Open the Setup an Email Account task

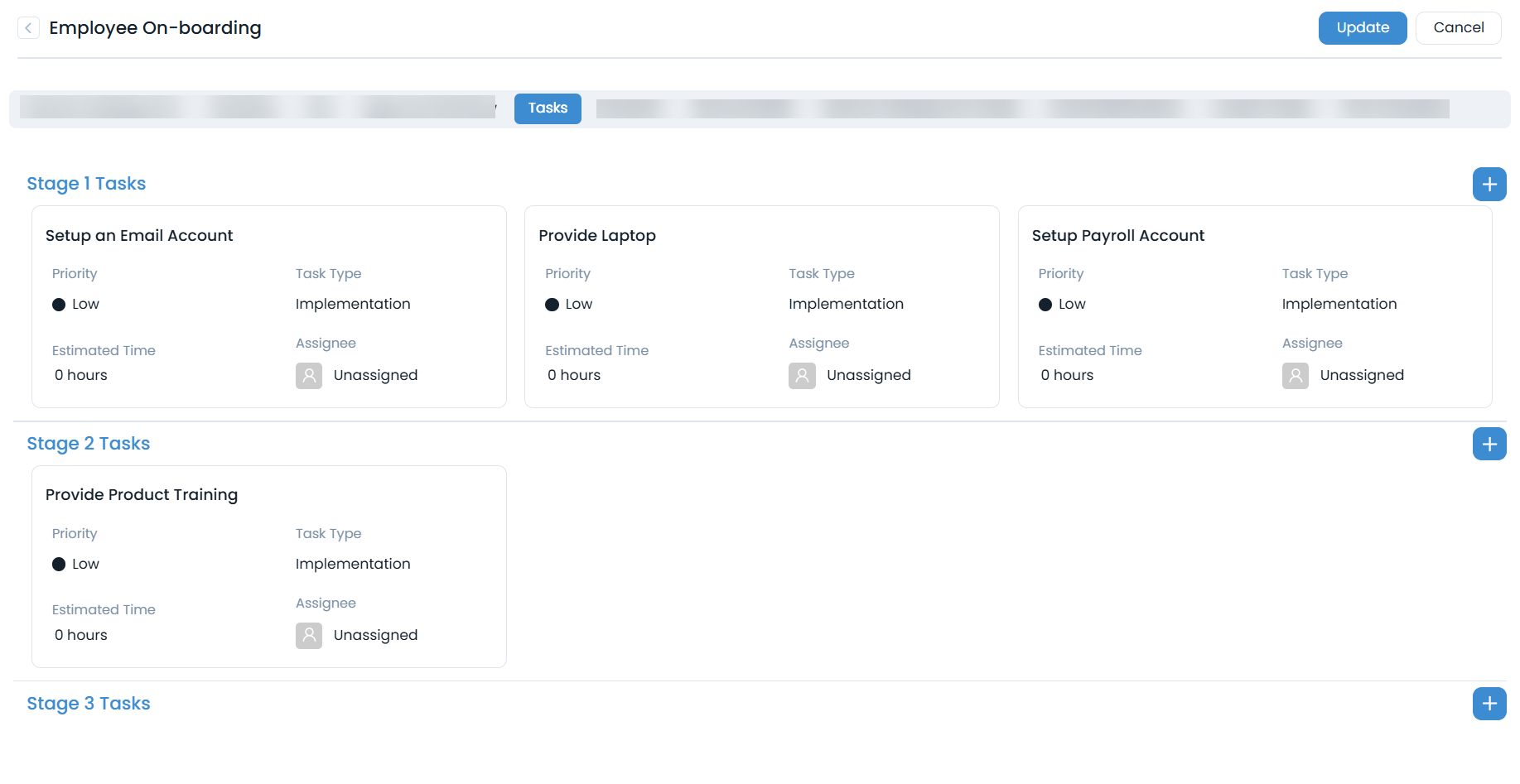(139, 236)
